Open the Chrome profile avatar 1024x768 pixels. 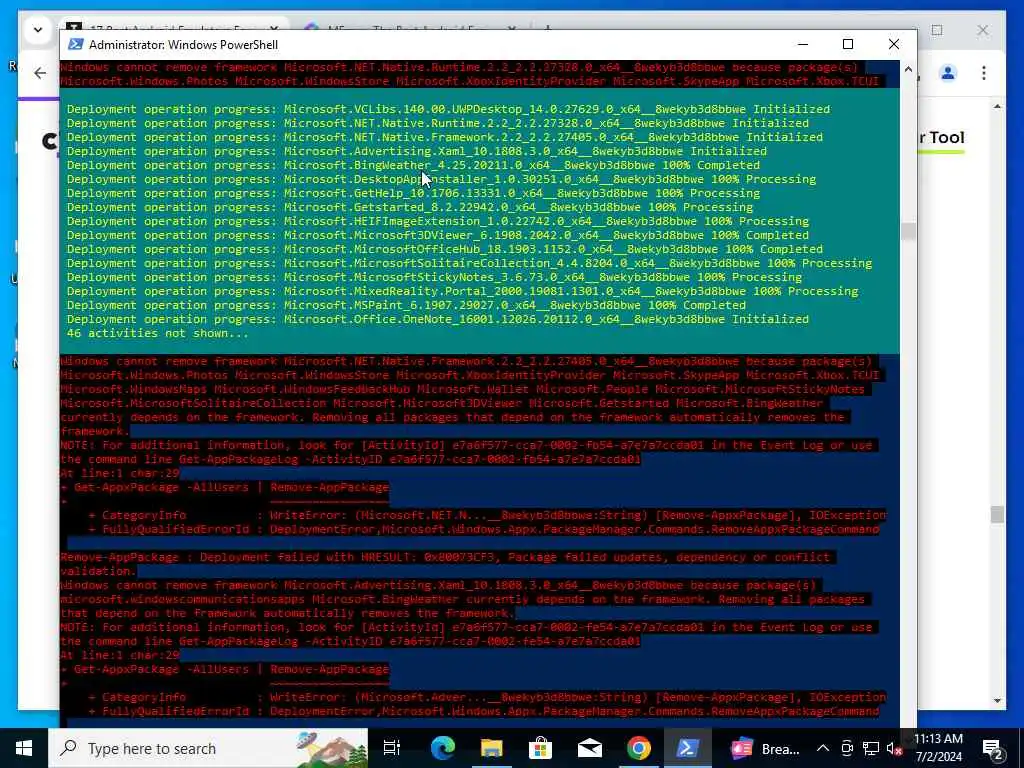pyautogui.click(x=948, y=73)
